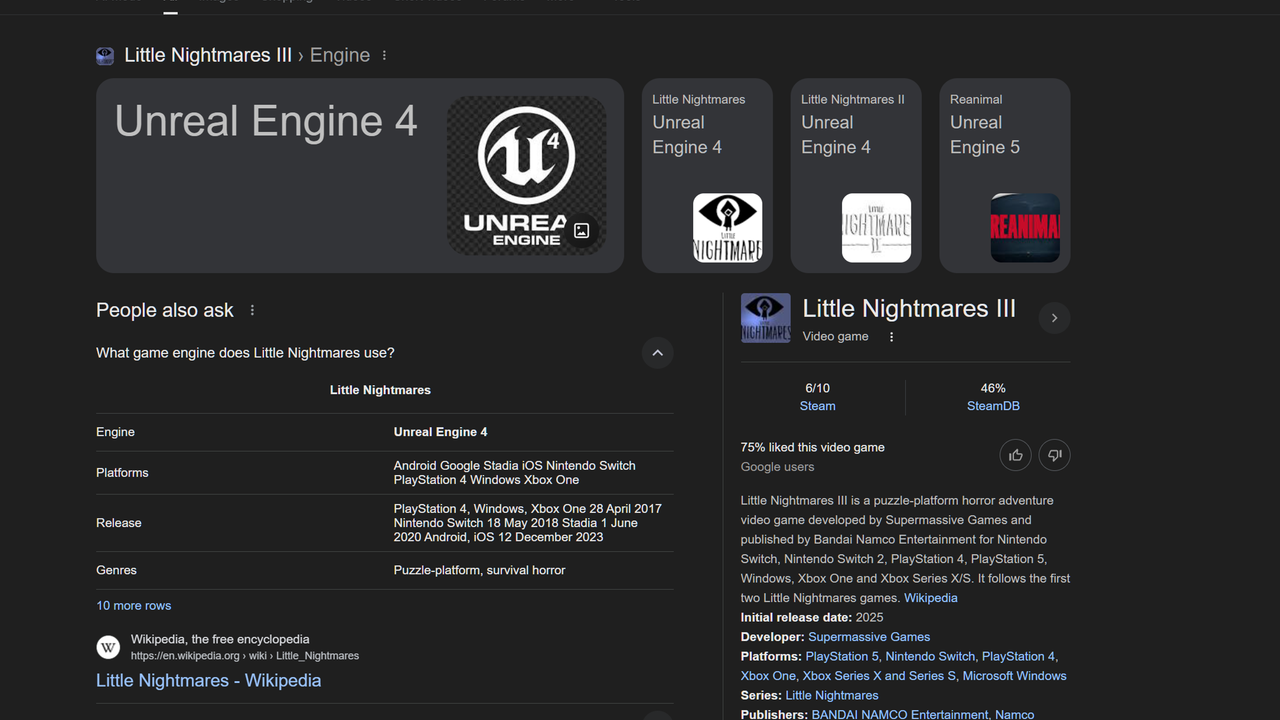This screenshot has height=720, width=1280.
Task: Open Xbox Series X and Series S link
Action: [x=879, y=676]
